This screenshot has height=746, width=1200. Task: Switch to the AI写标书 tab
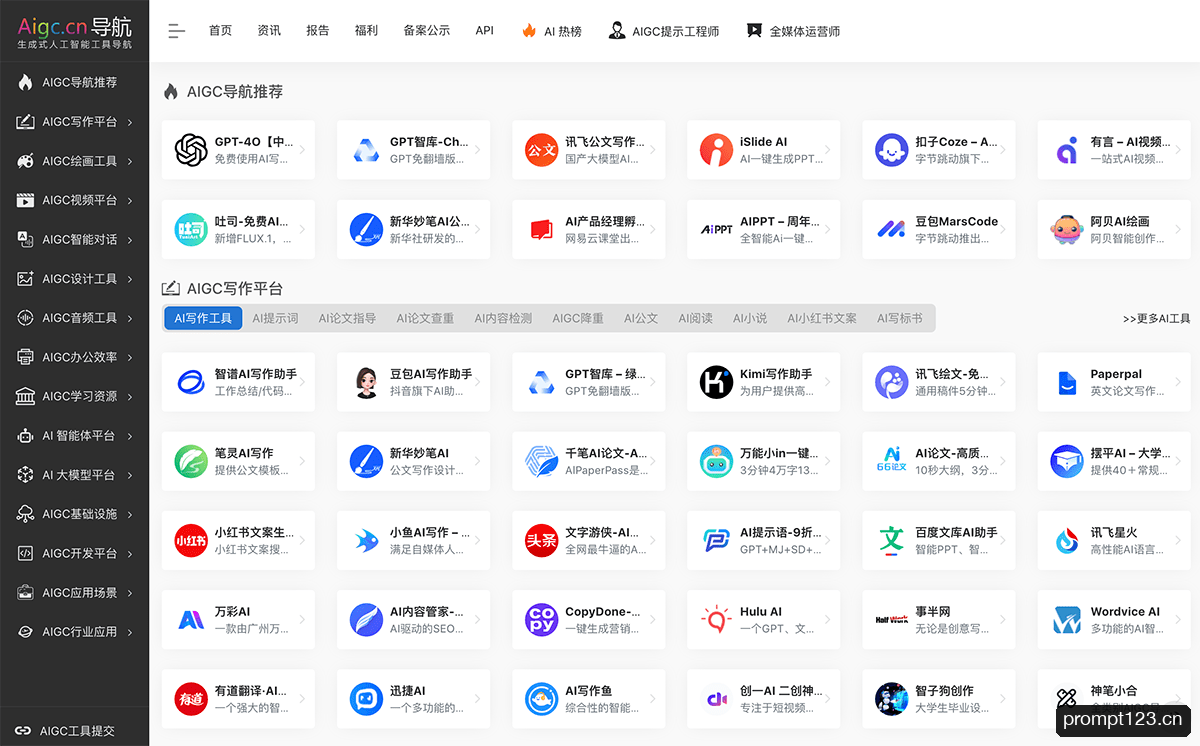(x=900, y=318)
